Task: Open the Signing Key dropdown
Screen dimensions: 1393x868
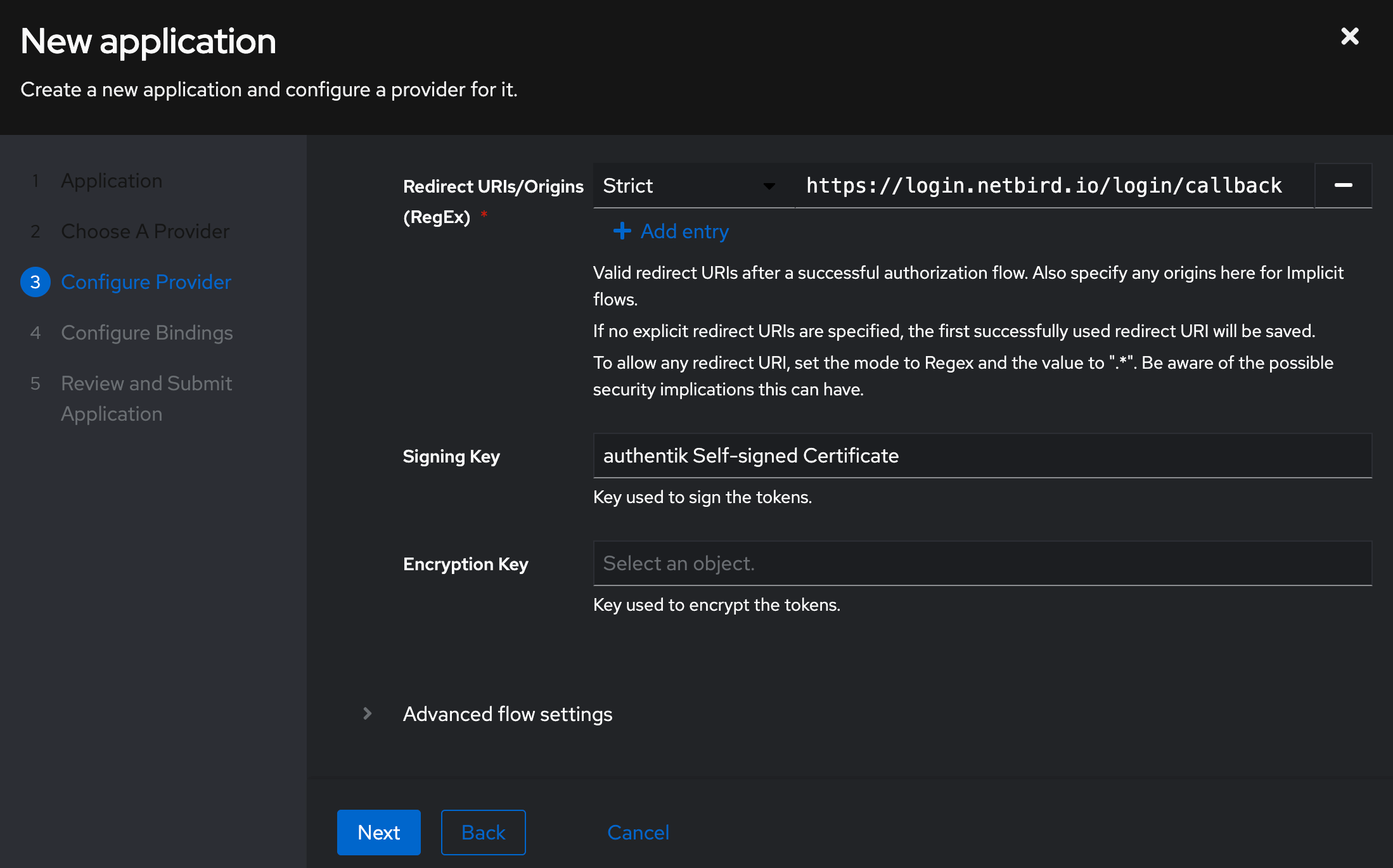Action: [982, 456]
